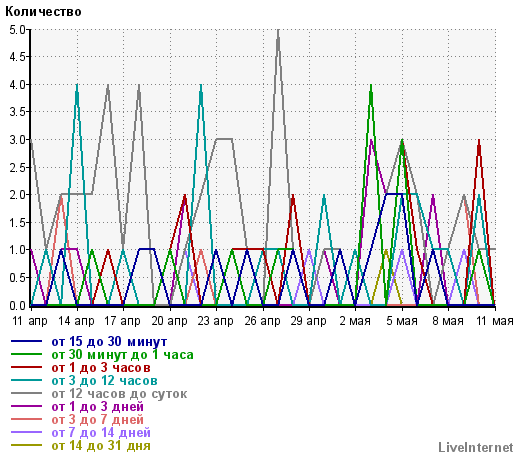Screen dimensions: 520x457
Task: Click the 'Количество' chart axis title
Action: point(43,12)
